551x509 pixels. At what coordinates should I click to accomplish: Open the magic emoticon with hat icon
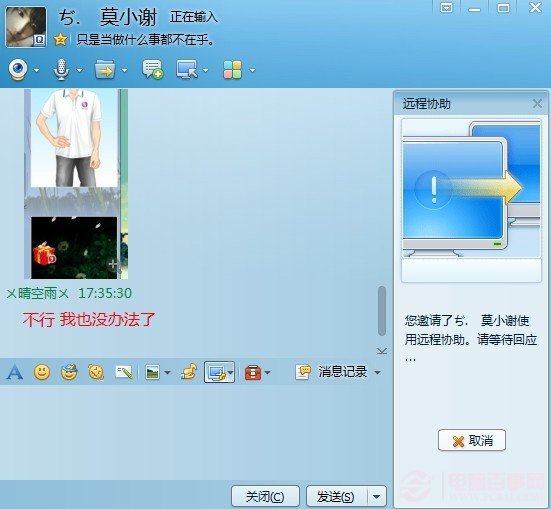pos(69,372)
